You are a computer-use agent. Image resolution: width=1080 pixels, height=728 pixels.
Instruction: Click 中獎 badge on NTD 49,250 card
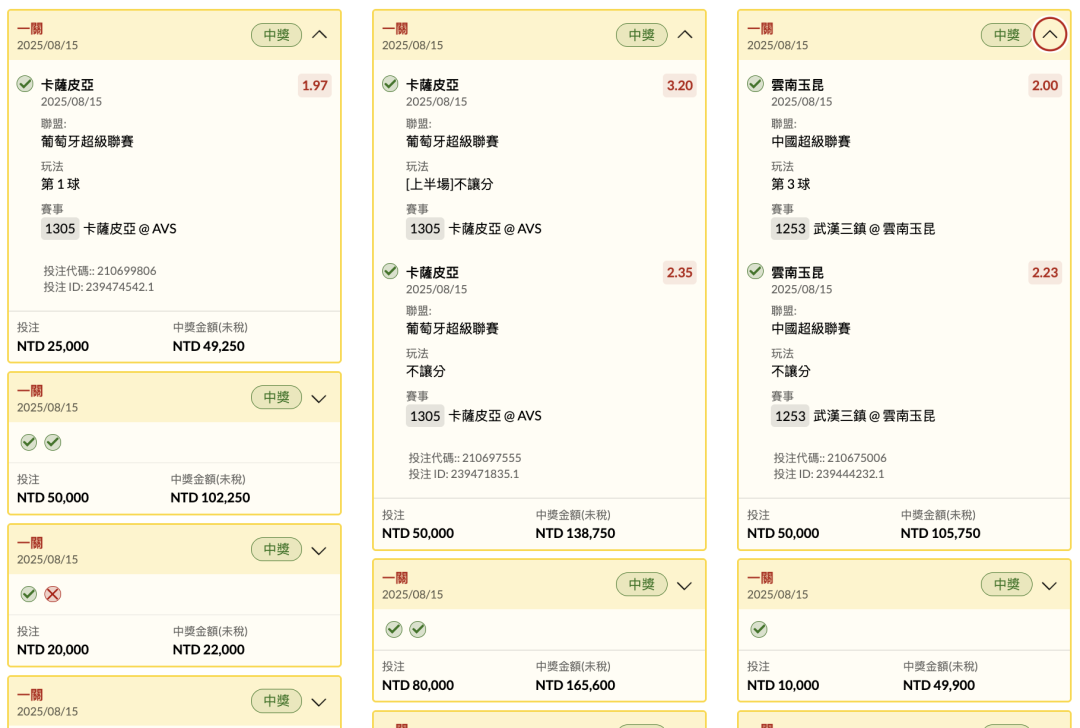(276, 34)
